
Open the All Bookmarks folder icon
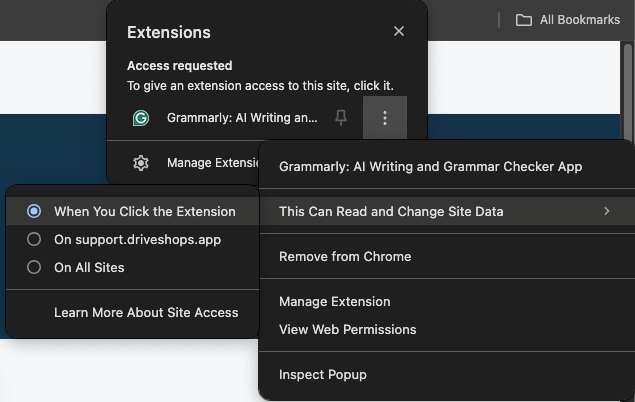pos(524,20)
